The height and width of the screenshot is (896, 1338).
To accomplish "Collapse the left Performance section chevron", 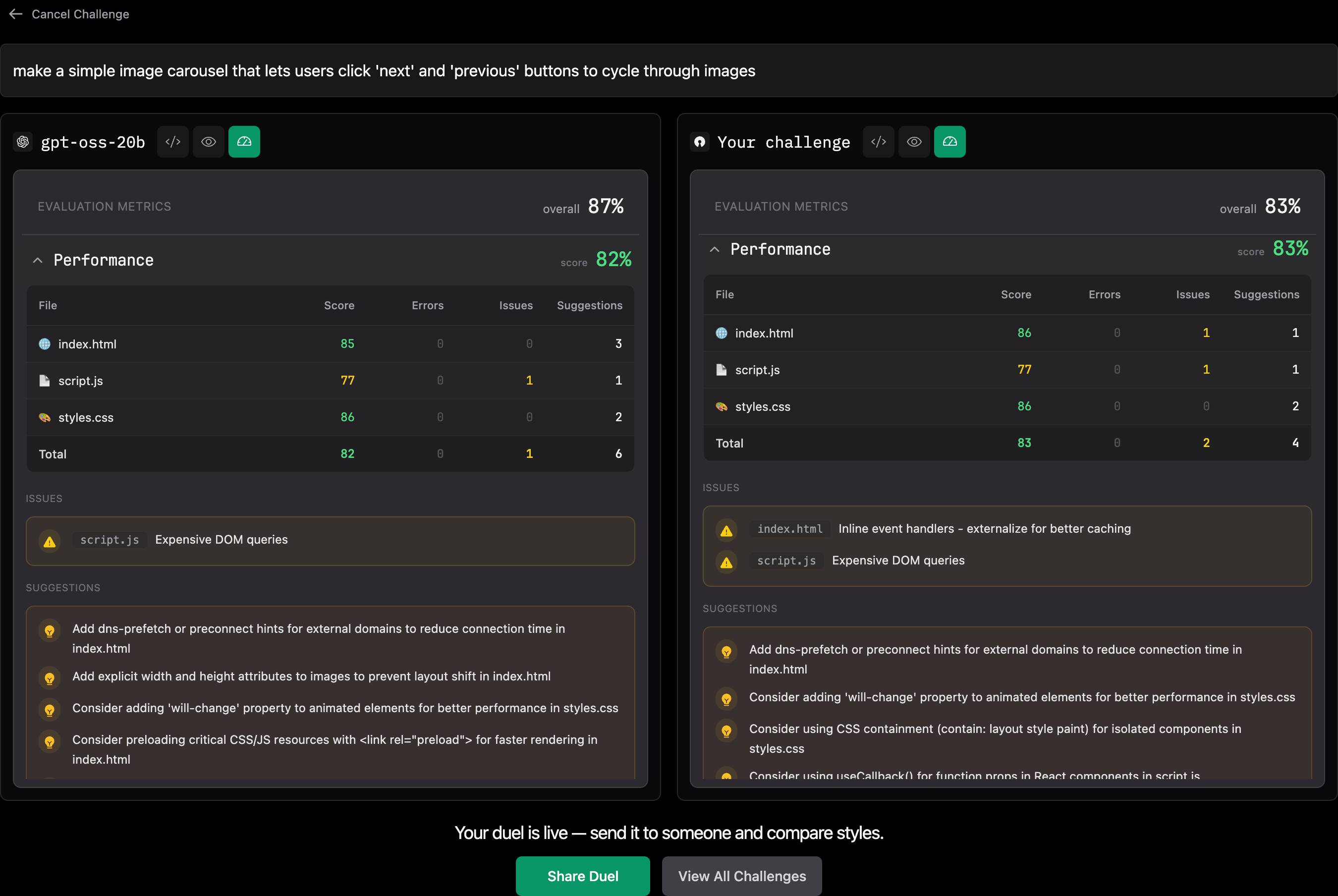I will tap(38, 261).
